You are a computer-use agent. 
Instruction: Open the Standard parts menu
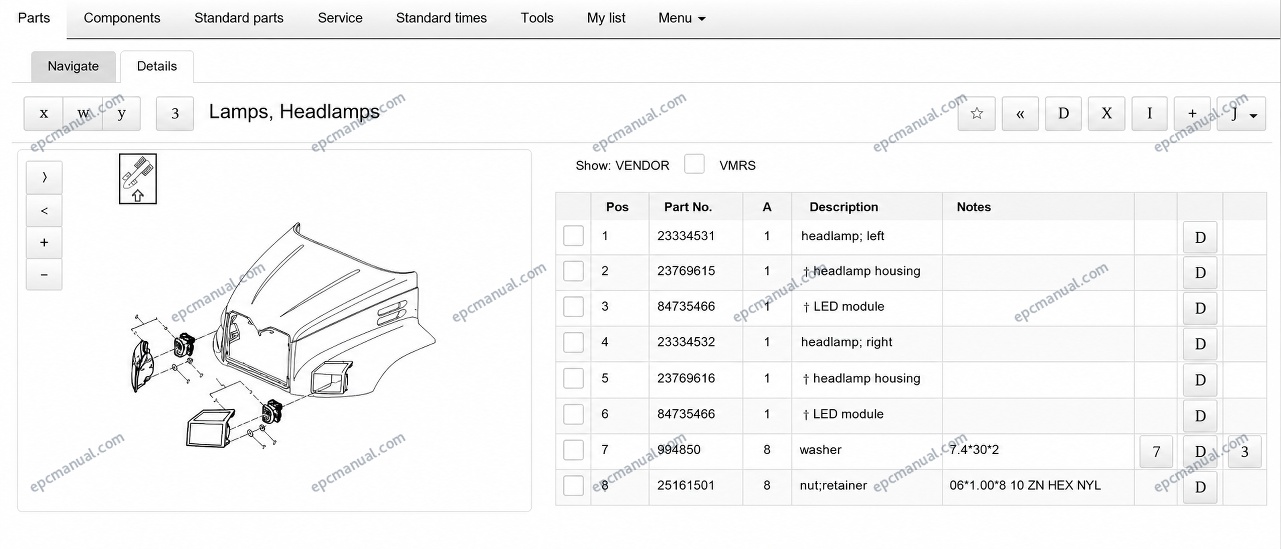pos(239,18)
